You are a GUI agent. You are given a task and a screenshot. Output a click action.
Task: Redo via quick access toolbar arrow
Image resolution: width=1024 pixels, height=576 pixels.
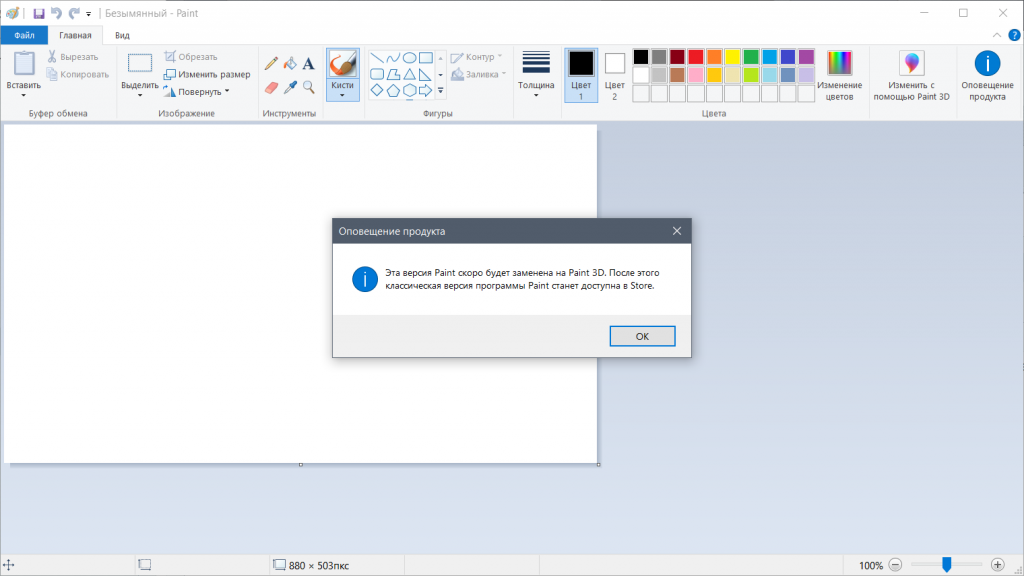[x=74, y=13]
